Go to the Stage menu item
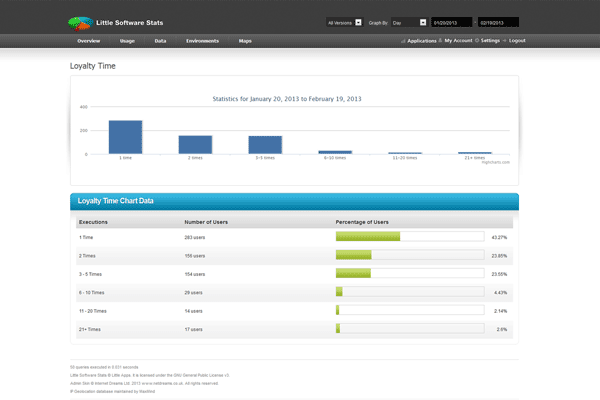The height and width of the screenshot is (400, 600). tap(127, 41)
